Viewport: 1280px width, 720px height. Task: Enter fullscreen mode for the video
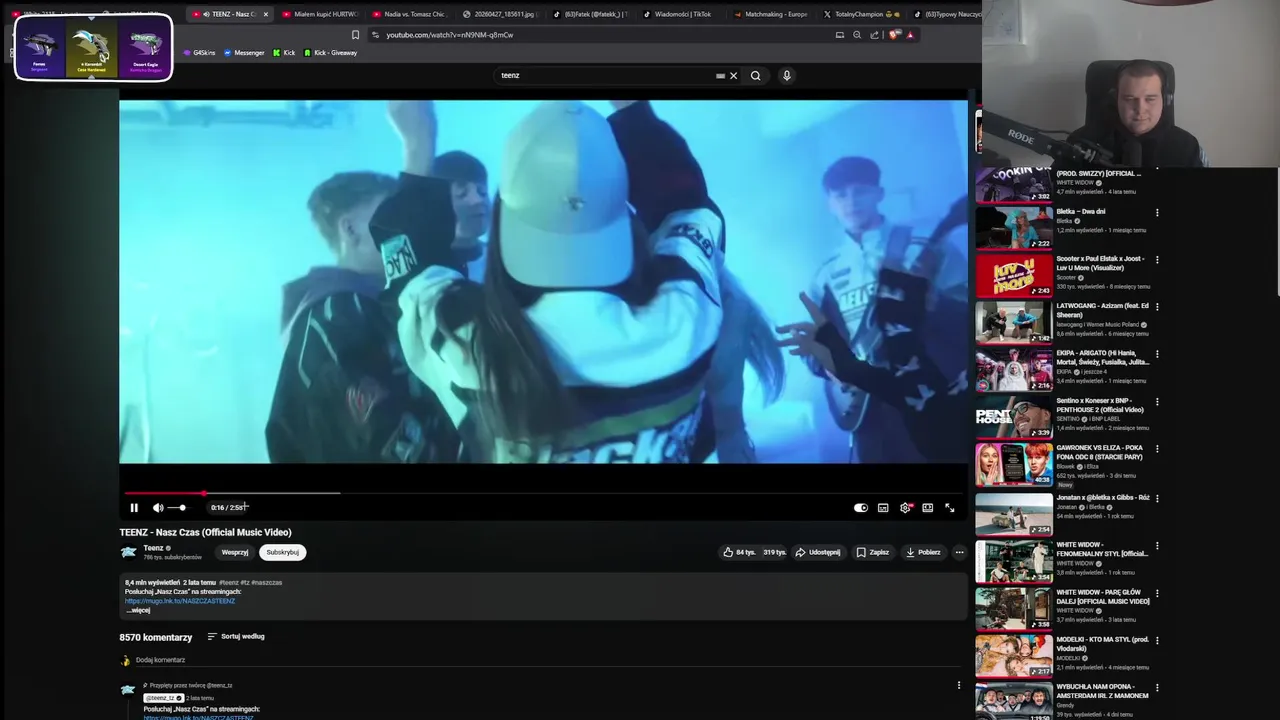pyautogui.click(x=950, y=508)
